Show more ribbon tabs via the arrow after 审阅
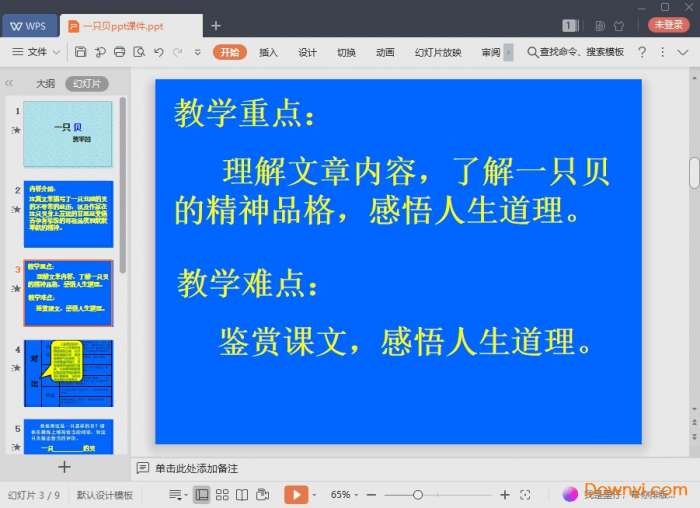Screen dimensions: 700x508 tap(508, 52)
